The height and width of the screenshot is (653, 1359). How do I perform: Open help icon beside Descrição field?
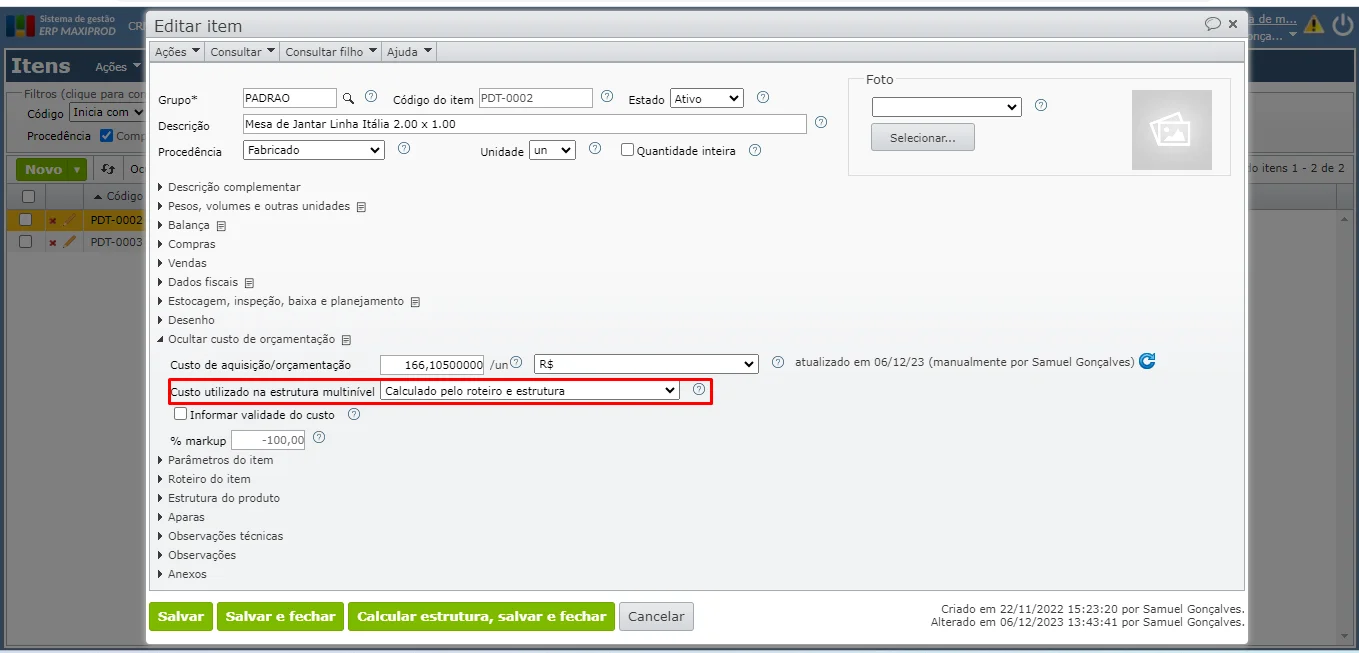pyautogui.click(x=821, y=122)
